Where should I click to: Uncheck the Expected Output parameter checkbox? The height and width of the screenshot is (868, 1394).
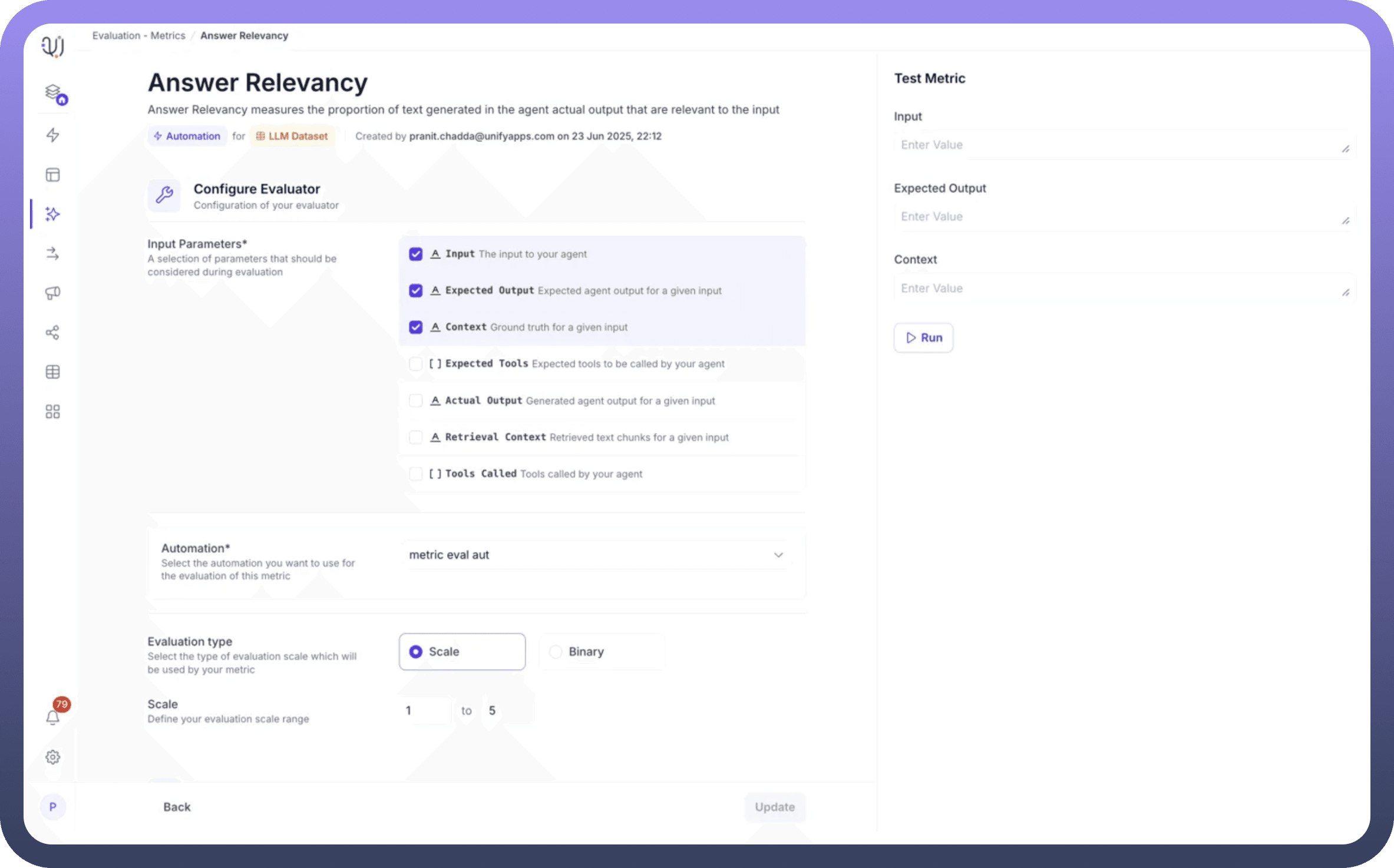click(415, 291)
